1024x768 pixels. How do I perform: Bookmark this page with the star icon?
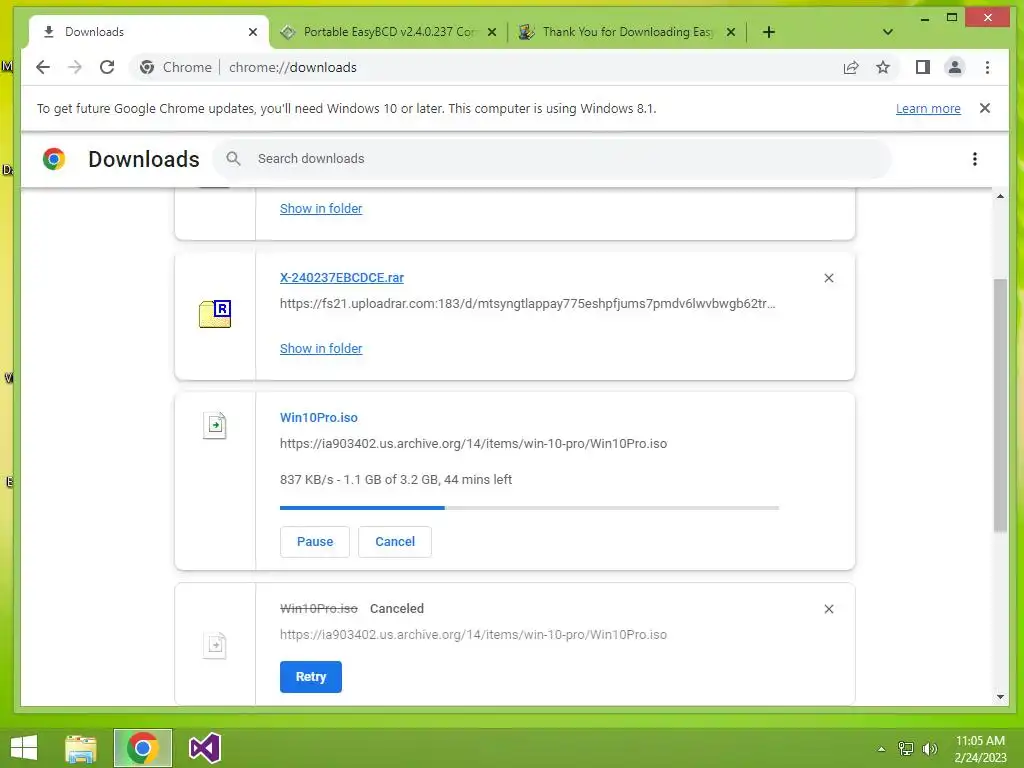coord(883,67)
